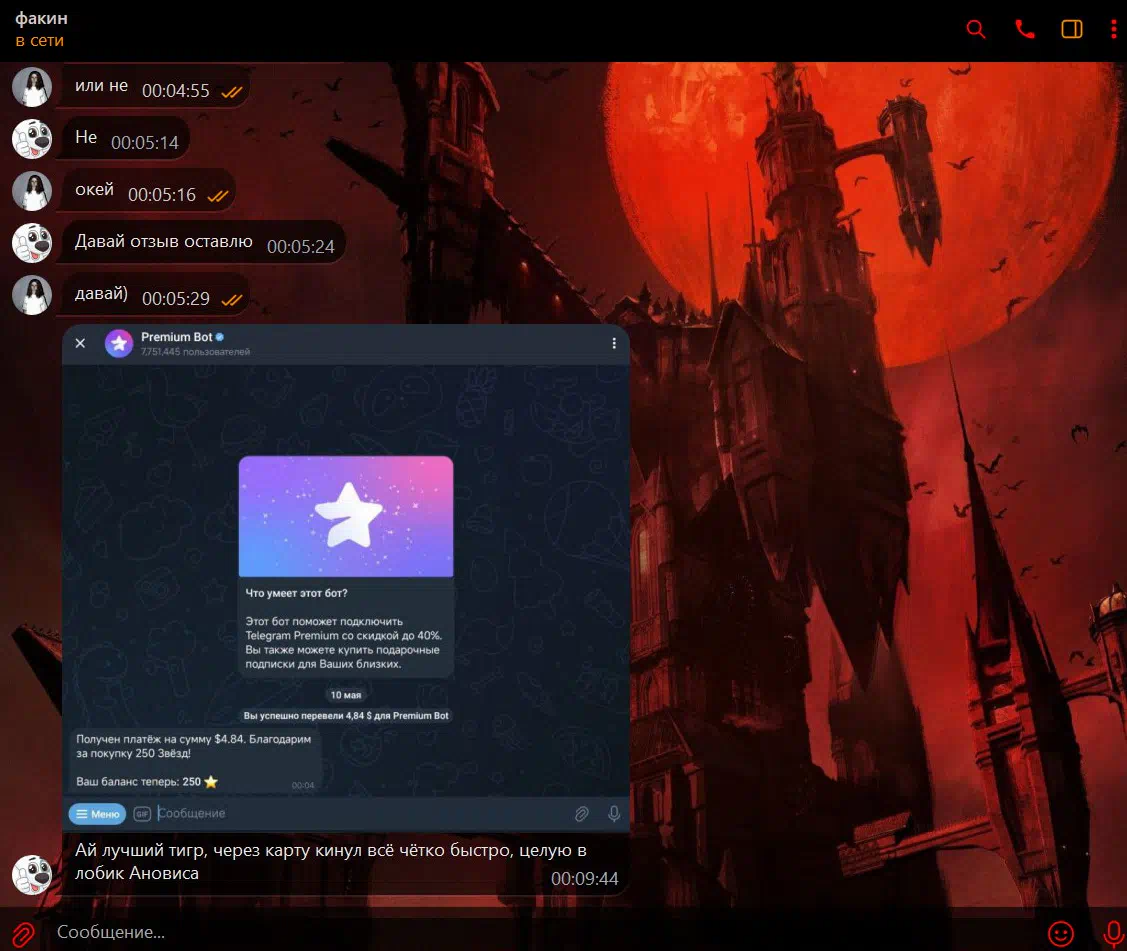This screenshot has height=951, width=1127.
Task: Open search in the chat header
Action: tap(975, 29)
